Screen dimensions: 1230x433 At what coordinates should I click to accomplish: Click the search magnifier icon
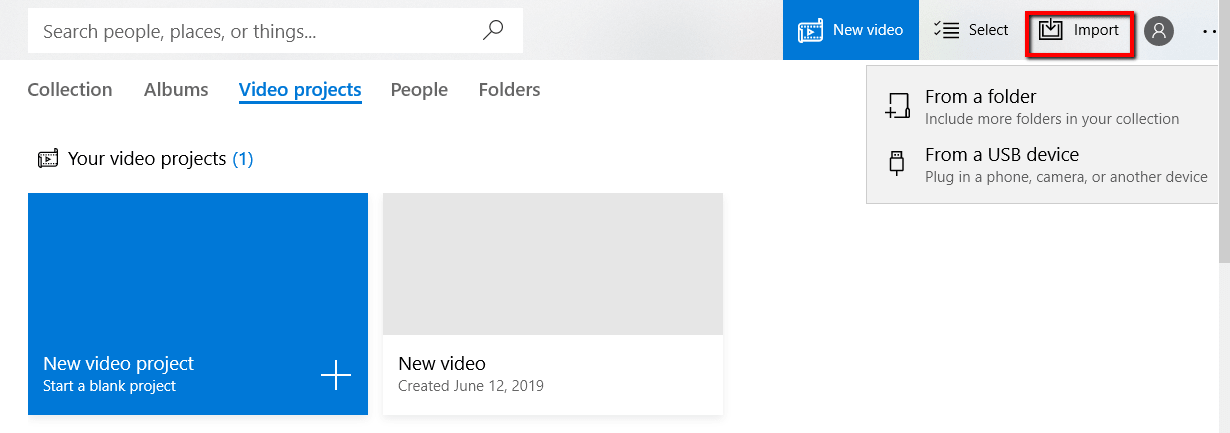pyautogui.click(x=493, y=30)
